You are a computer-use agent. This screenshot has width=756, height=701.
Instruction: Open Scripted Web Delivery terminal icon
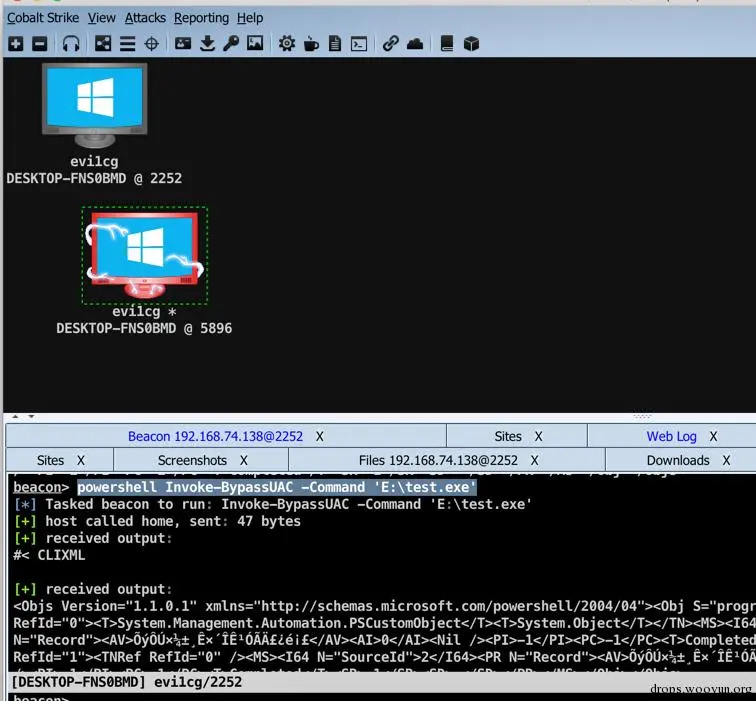click(359, 44)
